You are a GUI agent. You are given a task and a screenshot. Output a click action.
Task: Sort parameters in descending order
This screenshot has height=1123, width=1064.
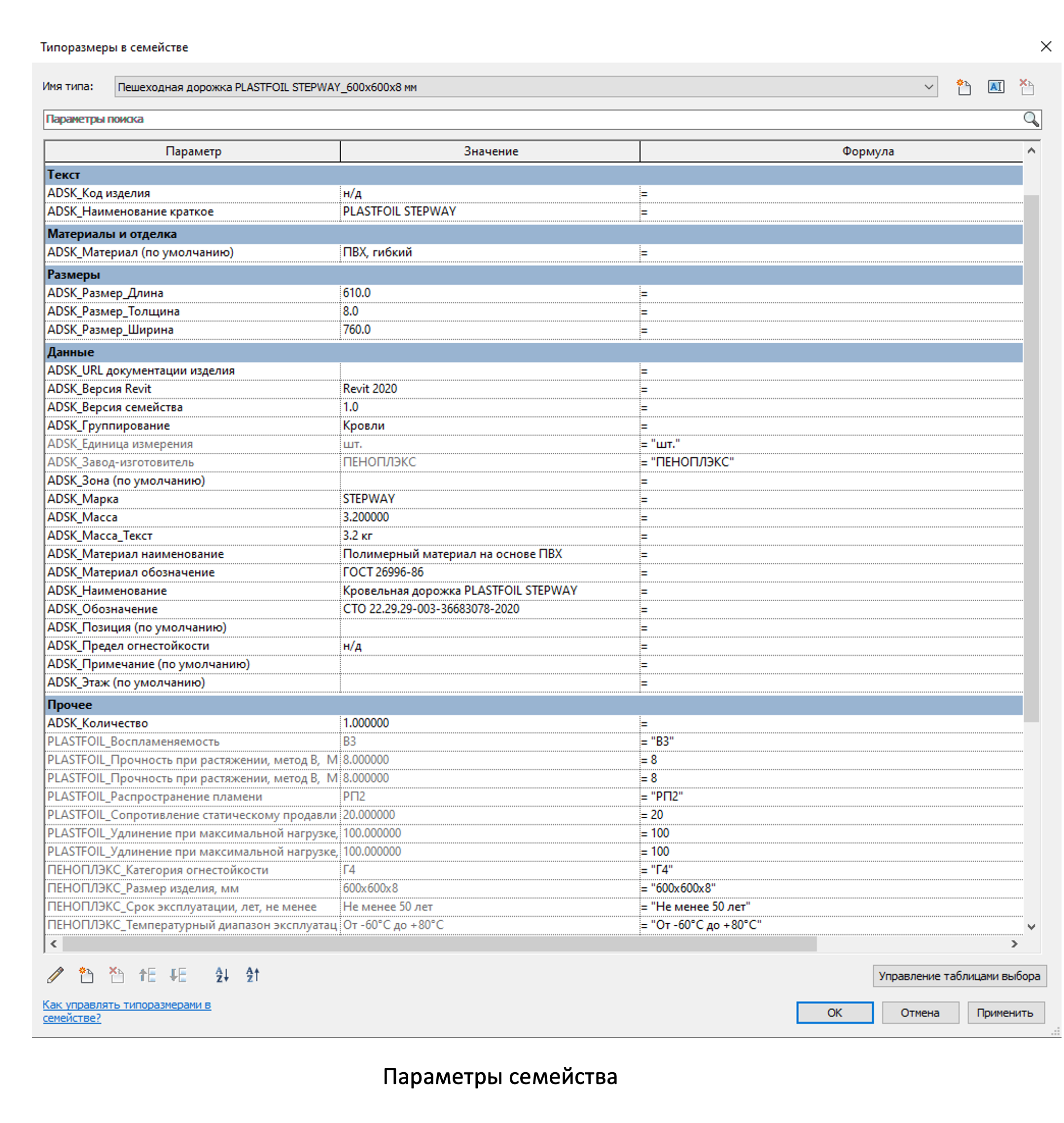[253, 975]
